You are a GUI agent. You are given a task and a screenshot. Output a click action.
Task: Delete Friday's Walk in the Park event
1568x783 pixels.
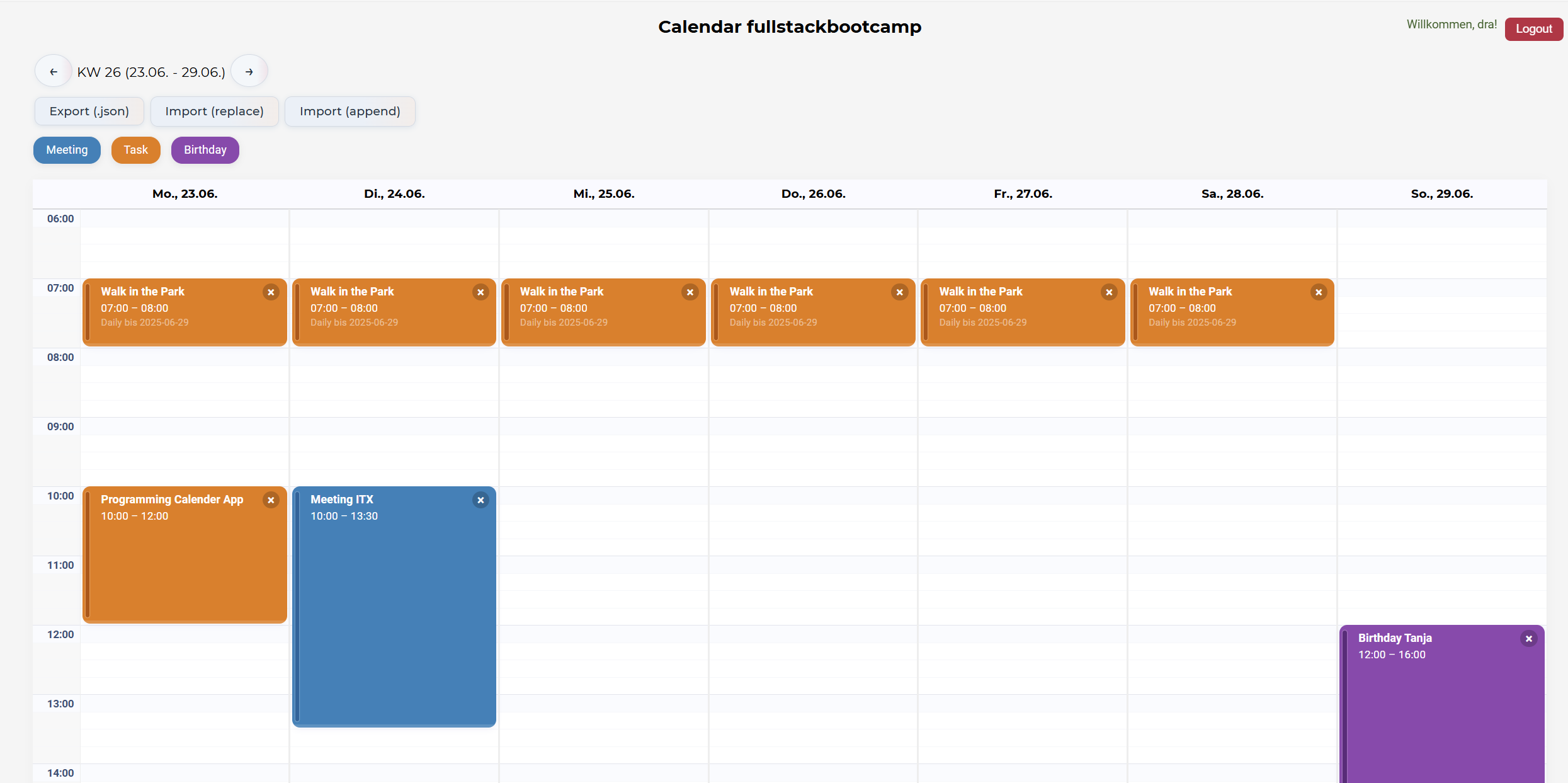[1109, 292]
